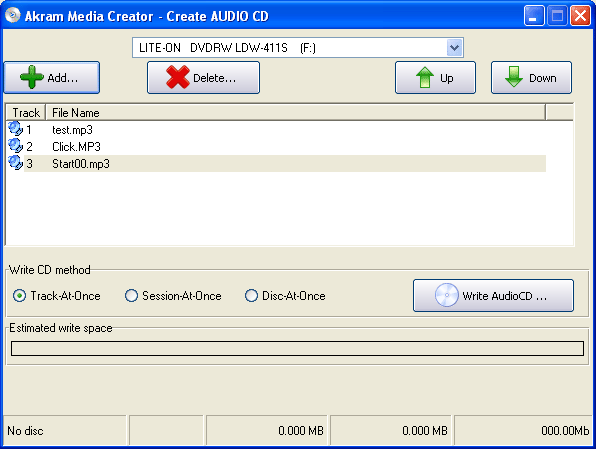Select the Click.MP3 row in the list

click(277, 146)
